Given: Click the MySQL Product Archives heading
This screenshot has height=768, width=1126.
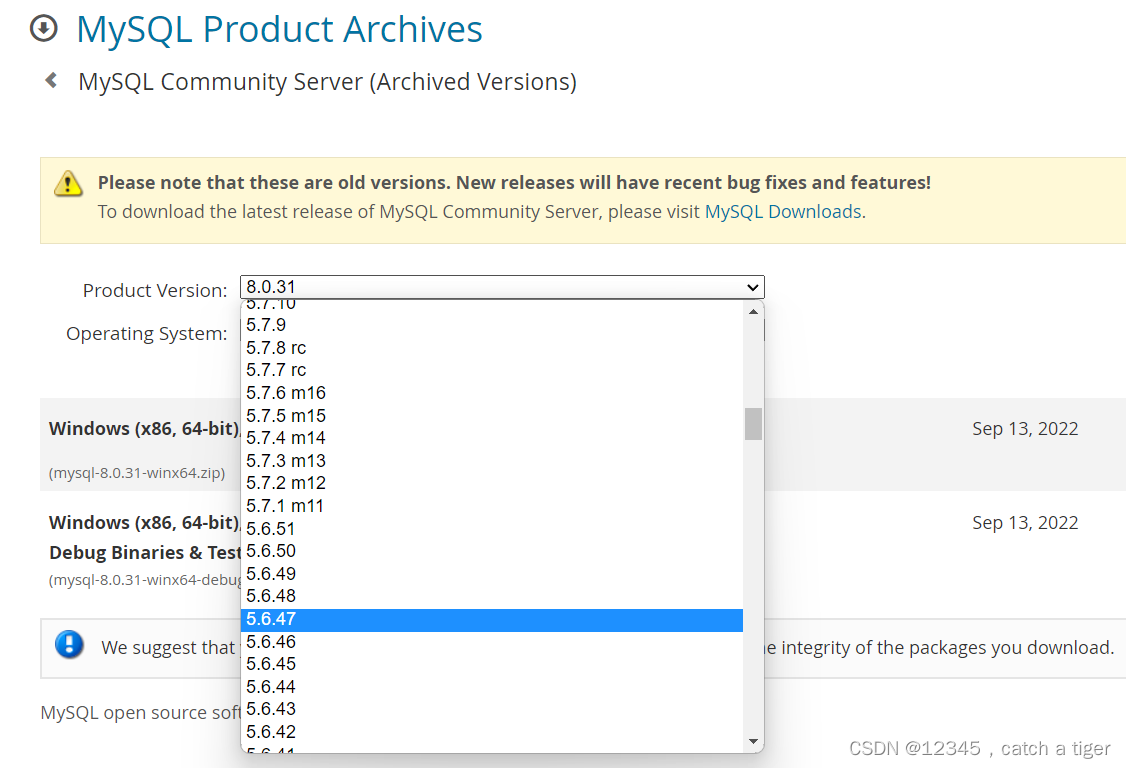Looking at the screenshot, I should click(x=279, y=29).
